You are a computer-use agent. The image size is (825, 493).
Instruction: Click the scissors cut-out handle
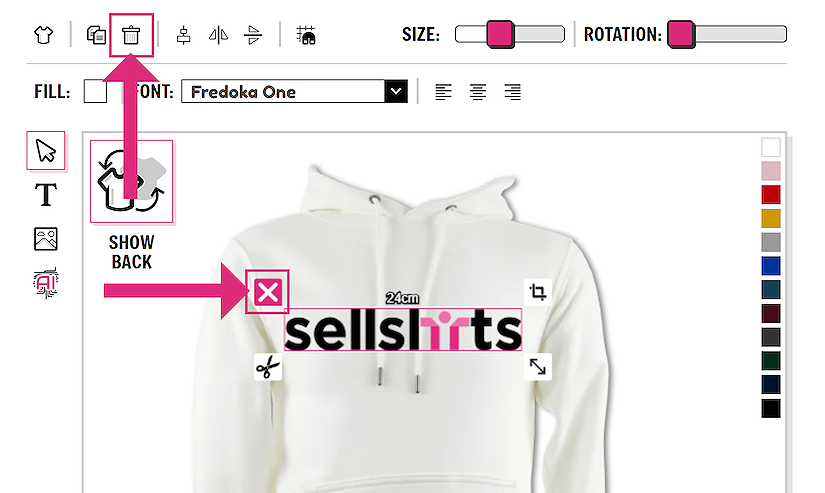coord(268,367)
